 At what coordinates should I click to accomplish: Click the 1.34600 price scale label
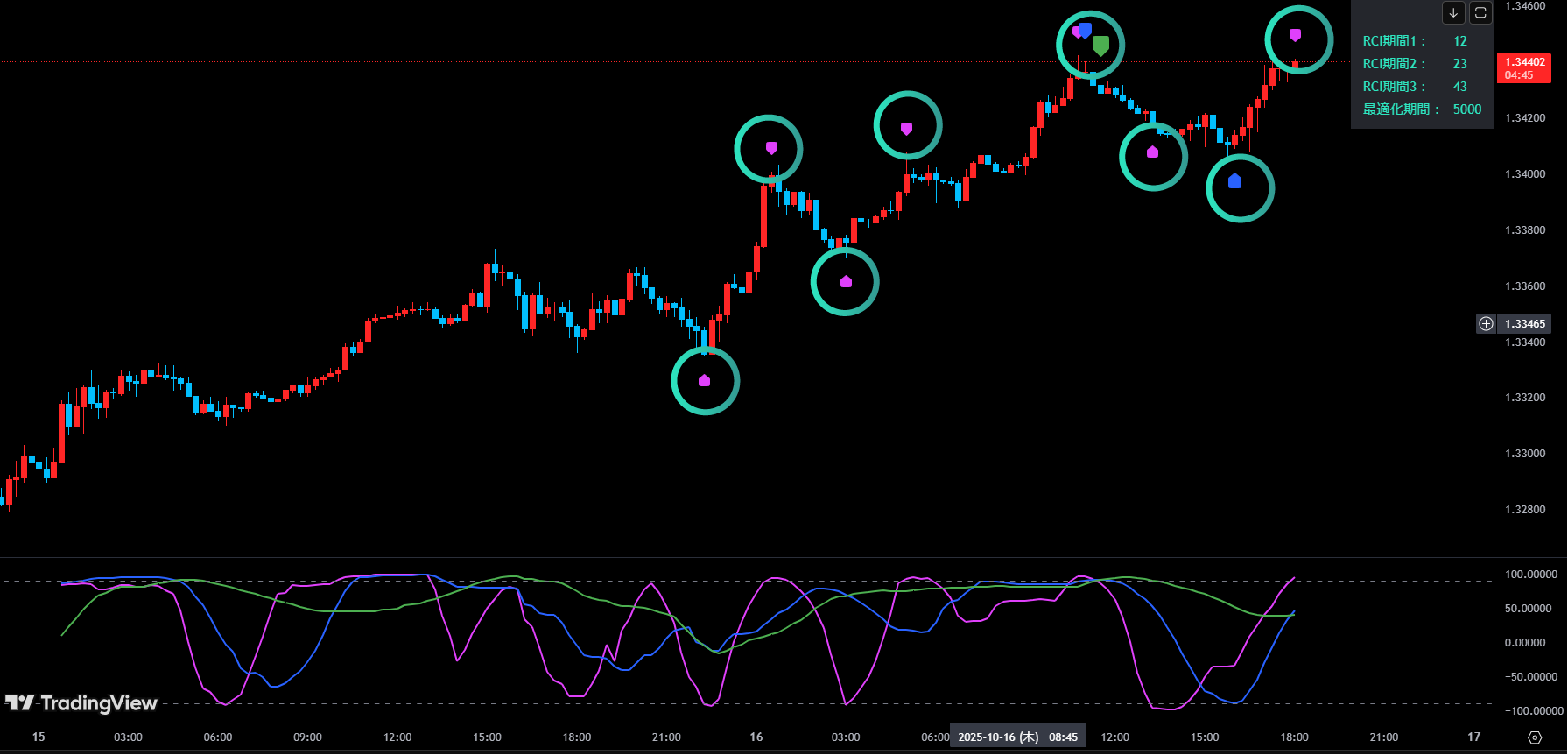click(x=1525, y=6)
